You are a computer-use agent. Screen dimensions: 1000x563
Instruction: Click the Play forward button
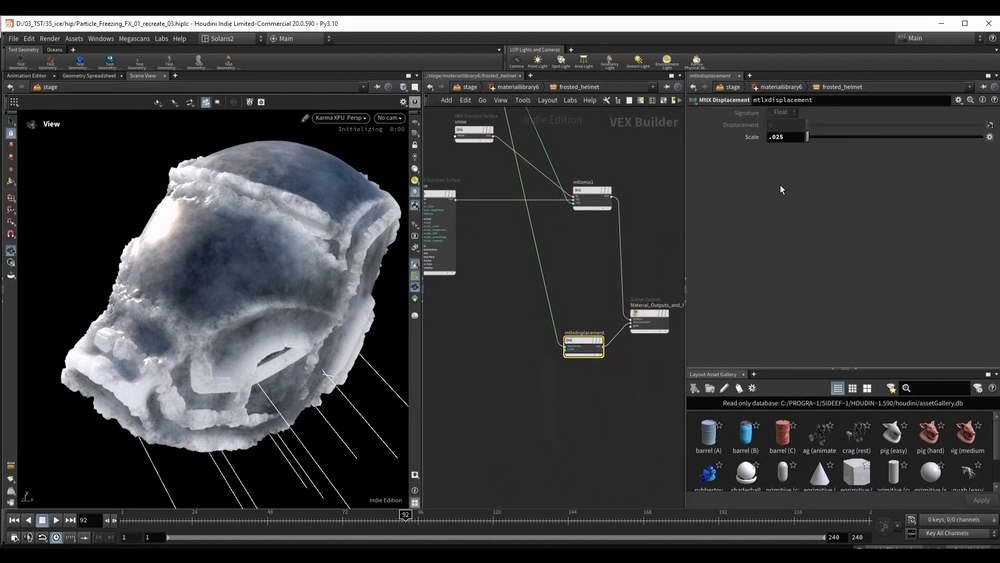pyautogui.click(x=56, y=520)
